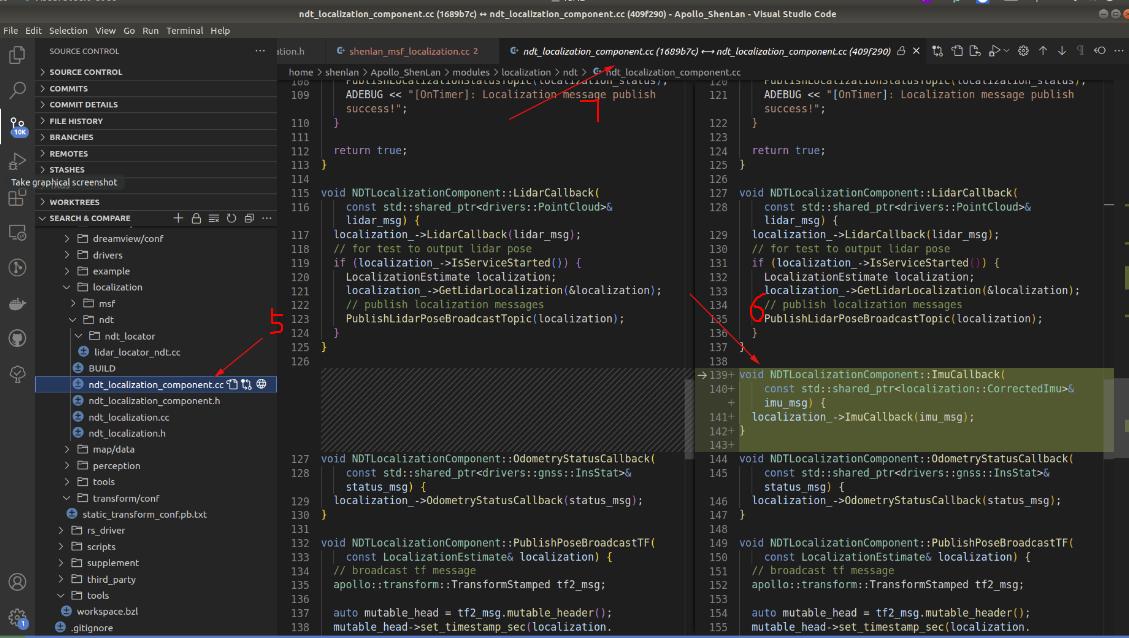Open the Manage gear in activity bar
The width and height of the screenshot is (1129, 638).
17,617
